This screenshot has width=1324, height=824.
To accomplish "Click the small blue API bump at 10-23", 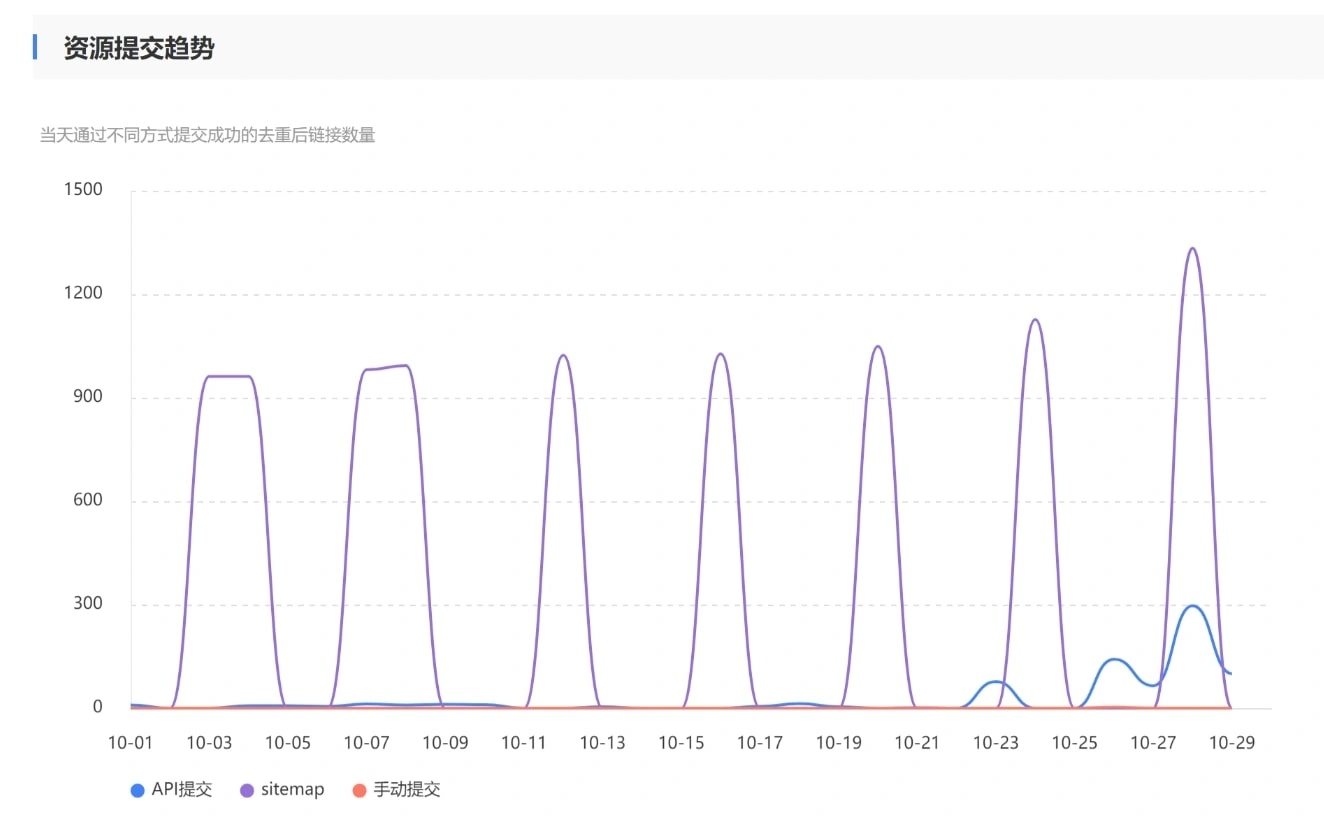I will (x=994, y=682).
